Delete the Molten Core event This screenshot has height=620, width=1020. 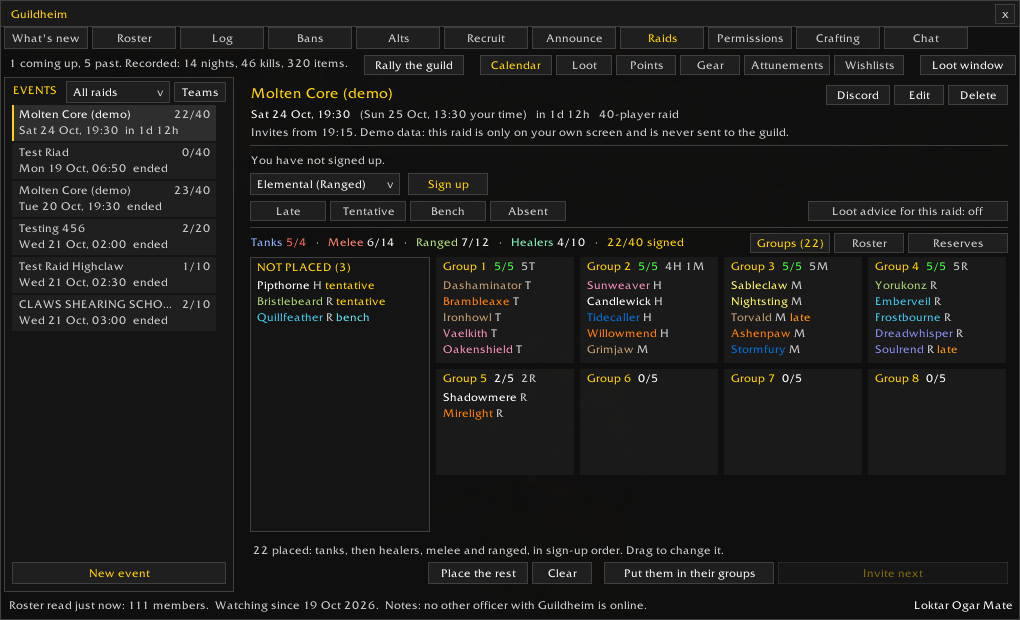(978, 95)
